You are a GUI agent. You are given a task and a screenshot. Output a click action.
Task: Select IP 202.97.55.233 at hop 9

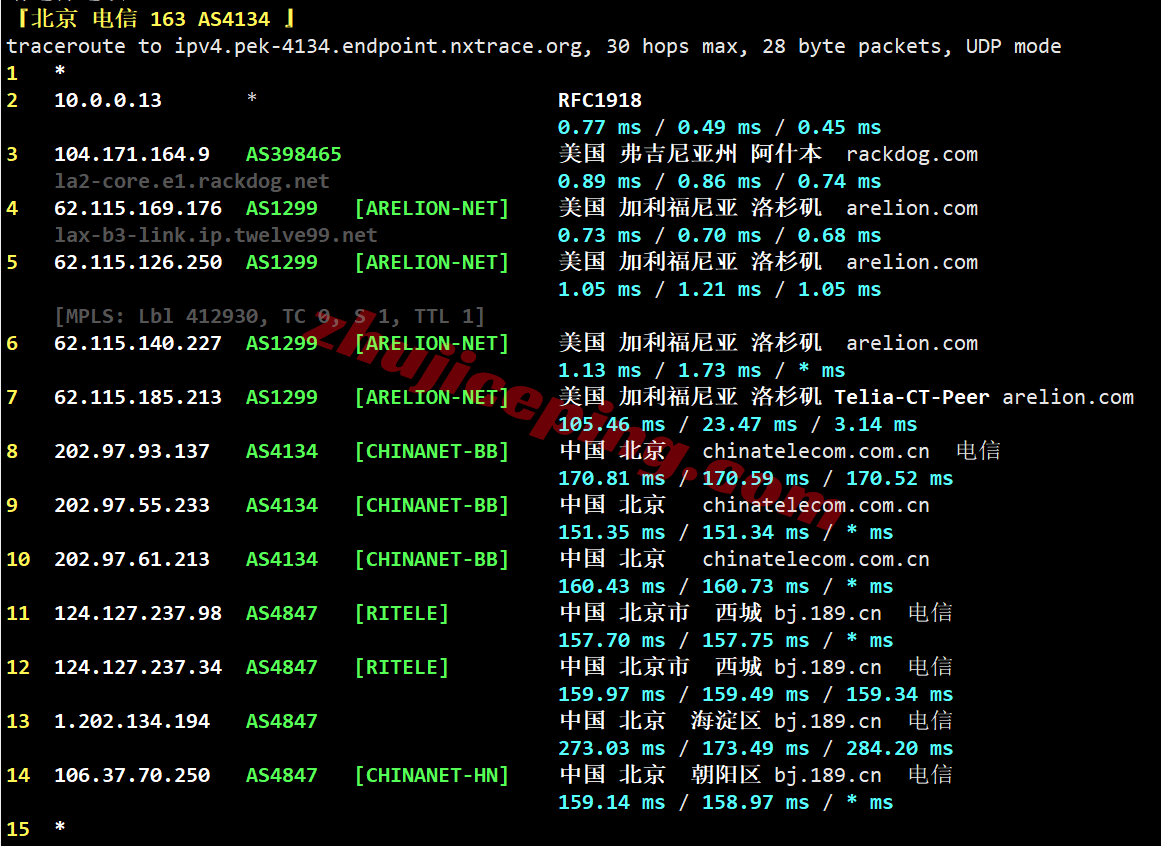(132, 506)
